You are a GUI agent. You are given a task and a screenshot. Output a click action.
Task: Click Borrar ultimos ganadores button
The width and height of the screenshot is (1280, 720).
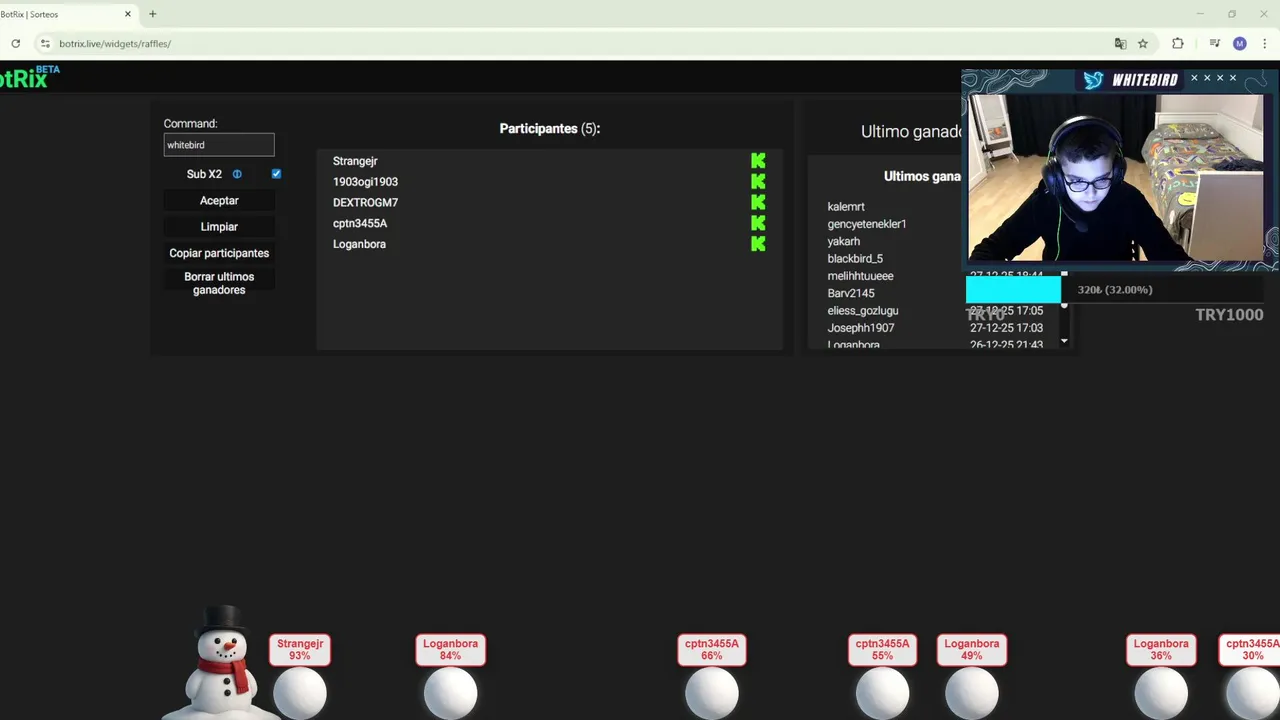pos(219,283)
